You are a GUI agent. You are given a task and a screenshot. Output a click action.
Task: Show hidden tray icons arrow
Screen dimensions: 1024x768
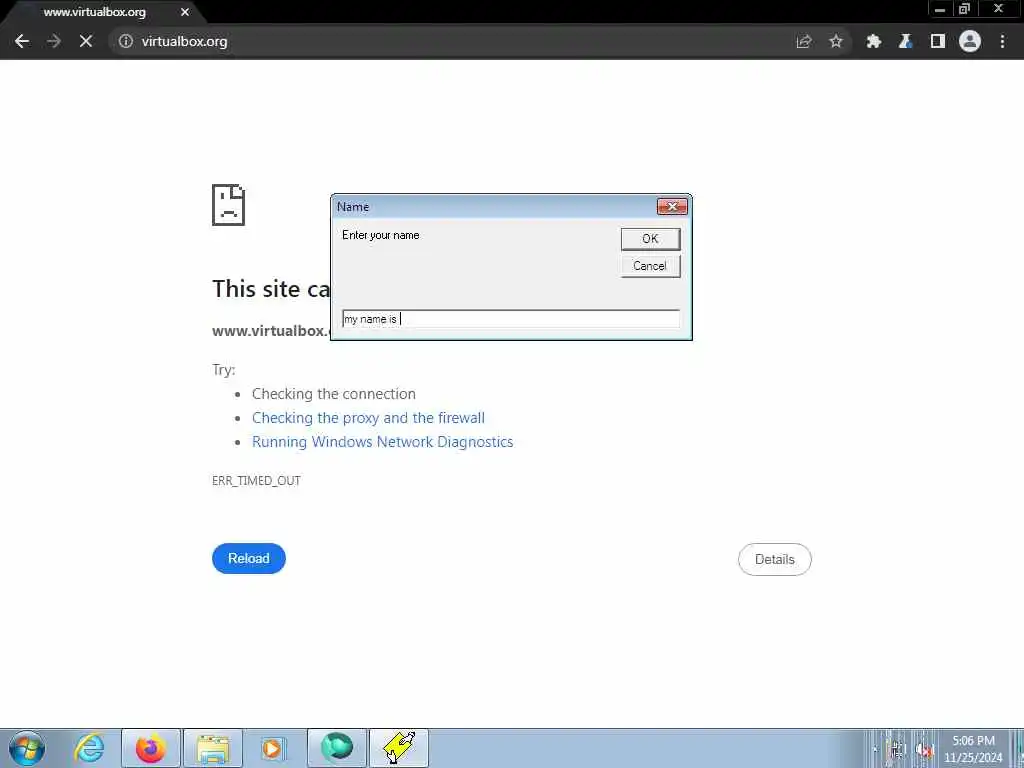tap(875, 750)
